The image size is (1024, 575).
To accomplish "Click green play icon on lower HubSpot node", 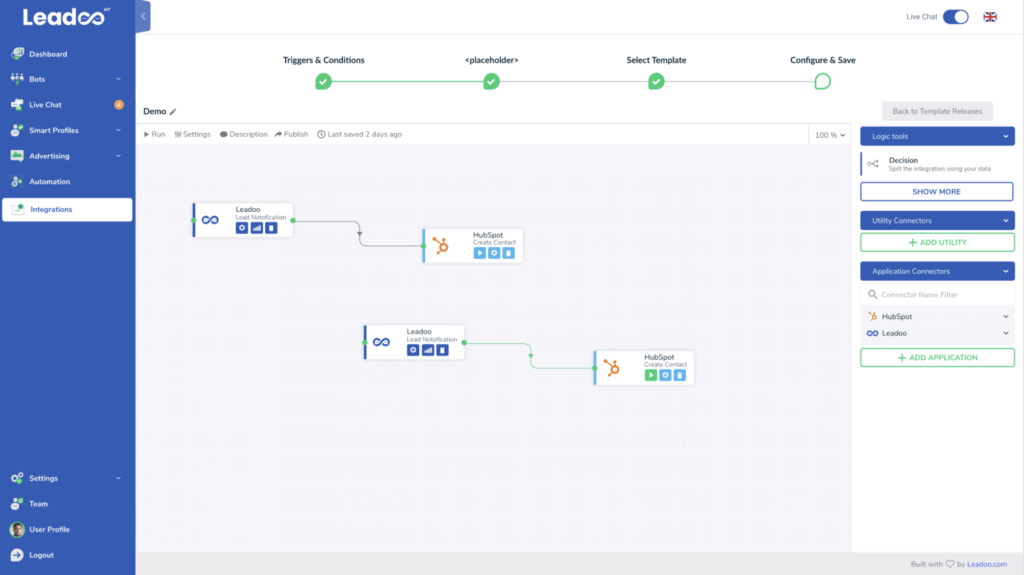I will (x=650, y=375).
